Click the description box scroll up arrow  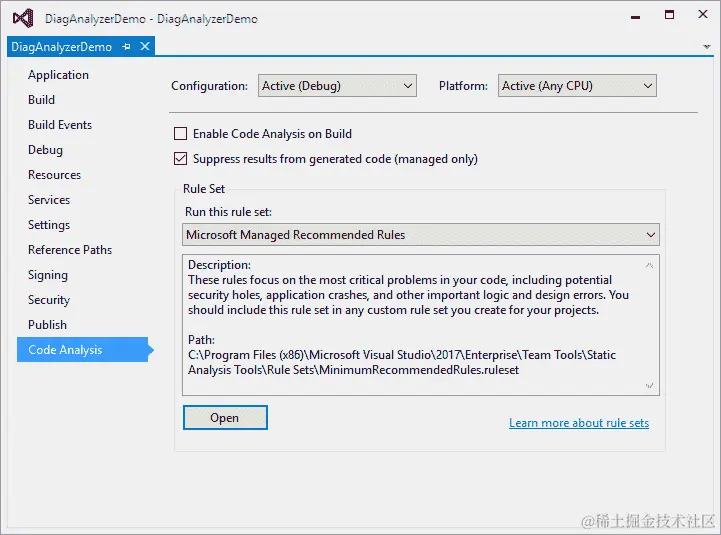click(649, 265)
